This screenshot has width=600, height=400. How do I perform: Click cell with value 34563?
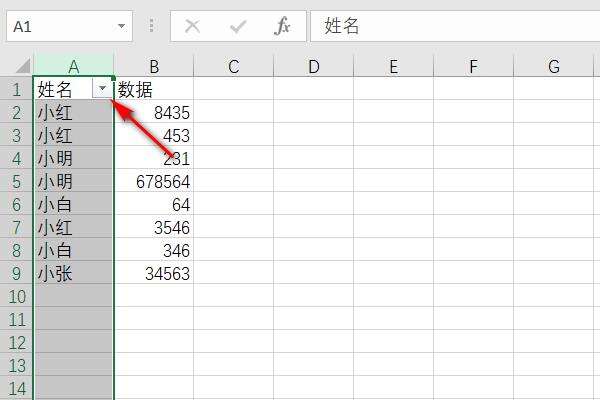(154, 273)
